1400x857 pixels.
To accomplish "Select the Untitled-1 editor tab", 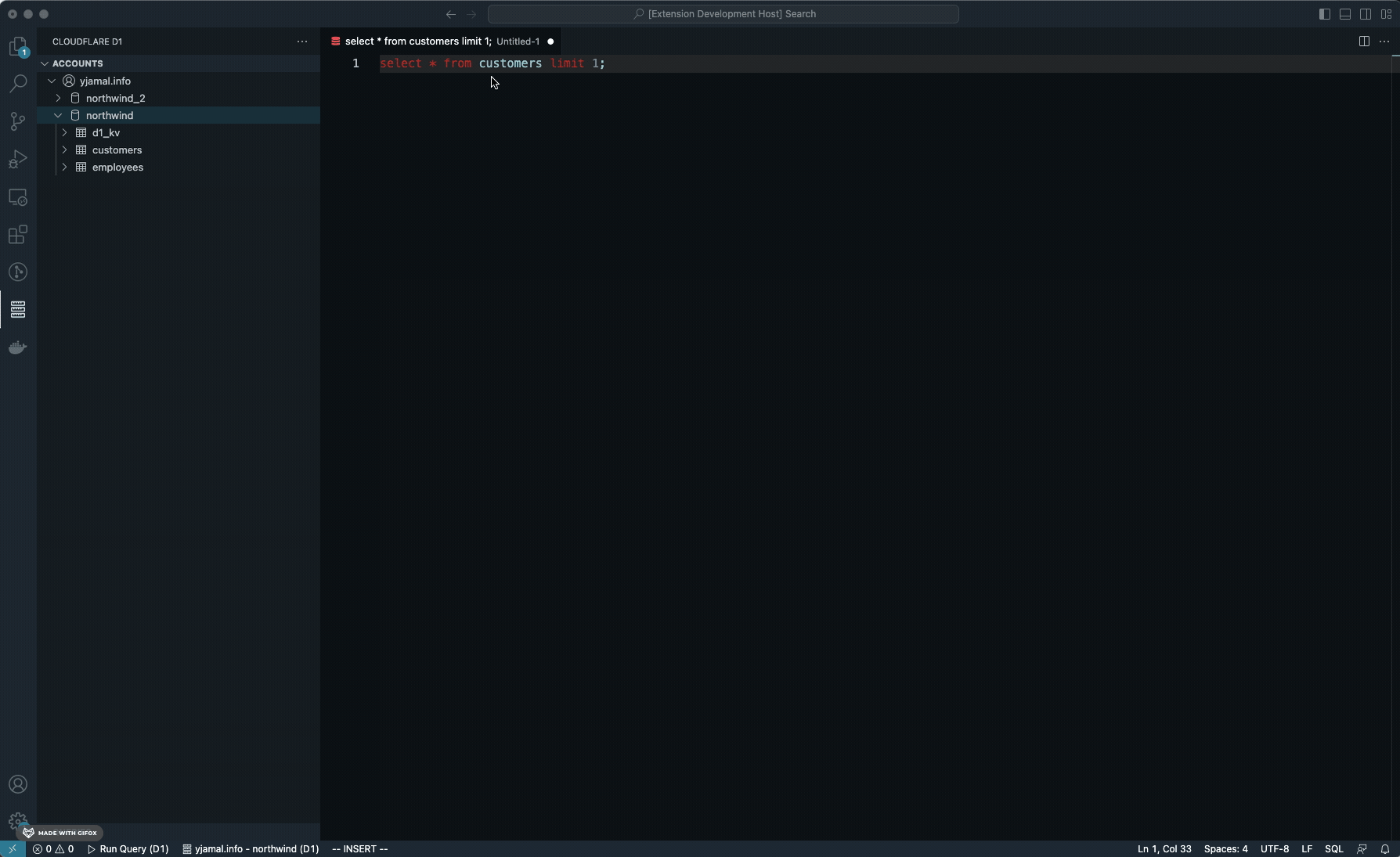I will pos(442,41).
